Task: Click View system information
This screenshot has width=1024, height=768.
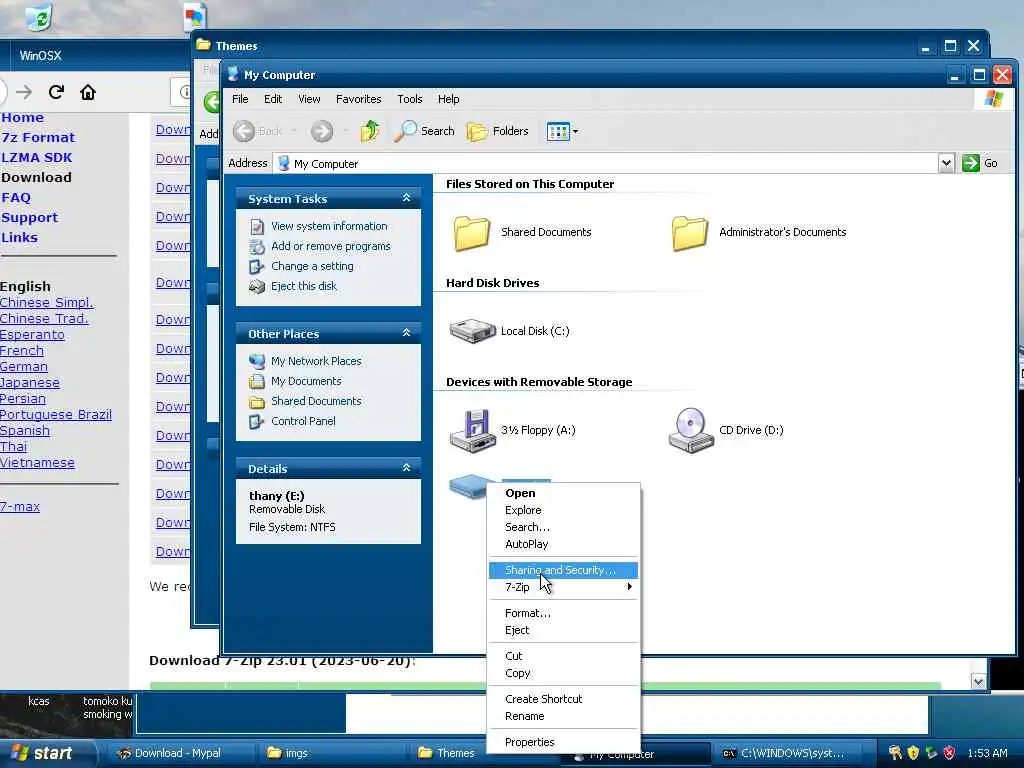Action: 329,226
